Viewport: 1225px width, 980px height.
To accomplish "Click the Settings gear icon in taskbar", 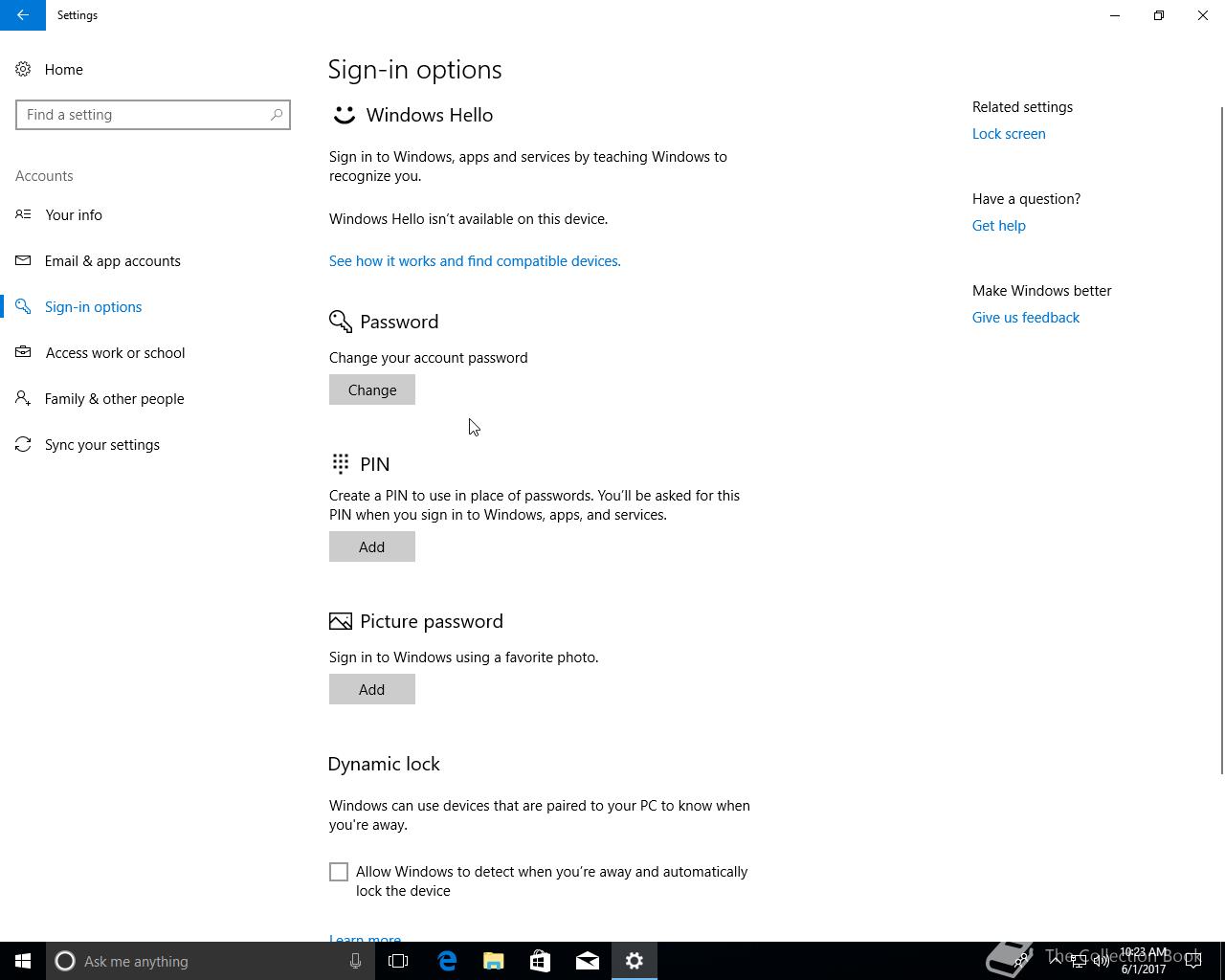I will click(x=635, y=961).
